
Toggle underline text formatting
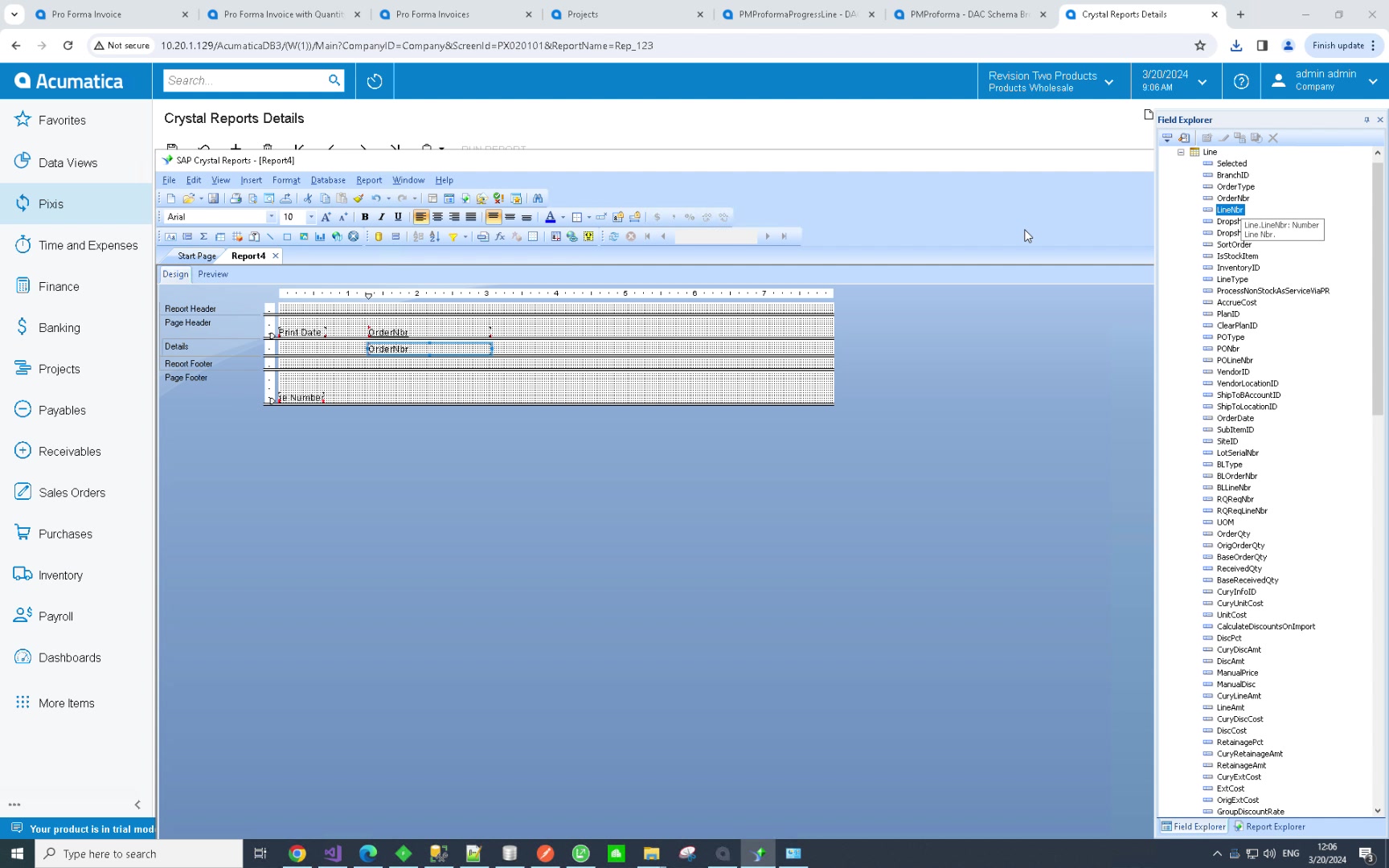[x=398, y=217]
